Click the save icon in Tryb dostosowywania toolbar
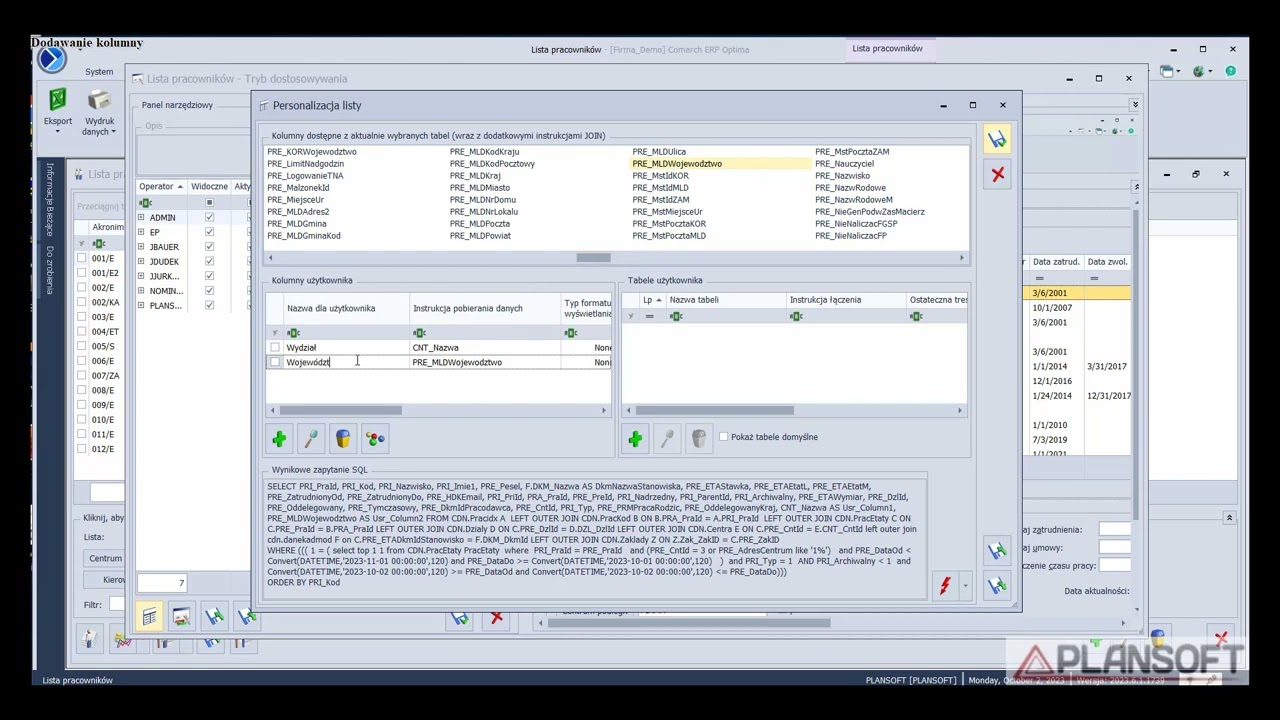This screenshot has width=1280, height=720. point(214,617)
